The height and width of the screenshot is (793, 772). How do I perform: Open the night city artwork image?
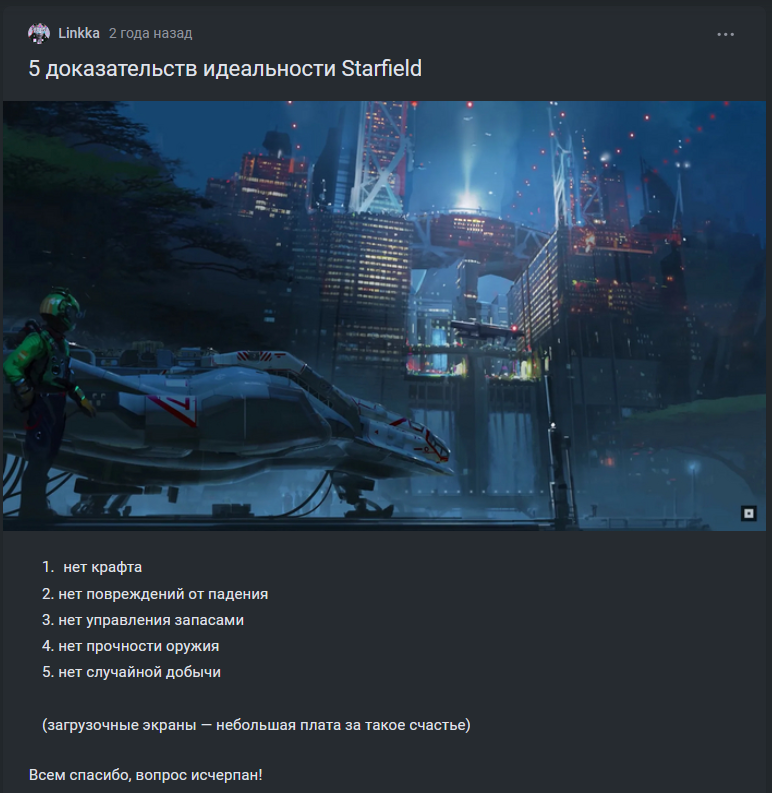coord(384,316)
